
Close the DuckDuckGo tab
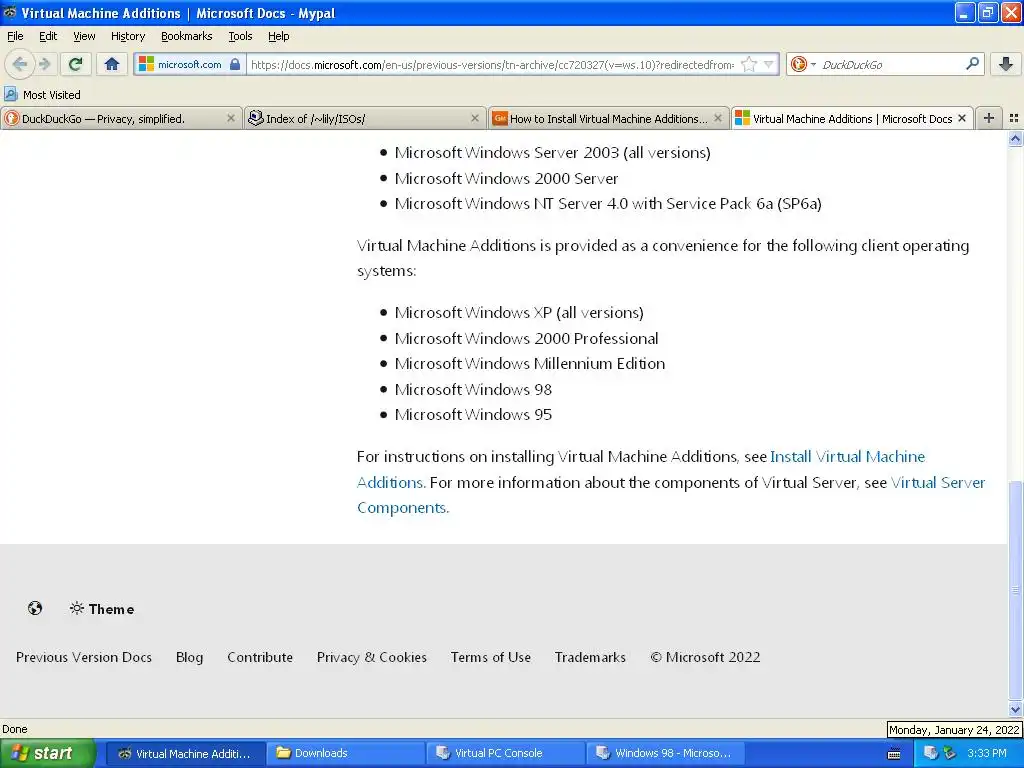231,118
